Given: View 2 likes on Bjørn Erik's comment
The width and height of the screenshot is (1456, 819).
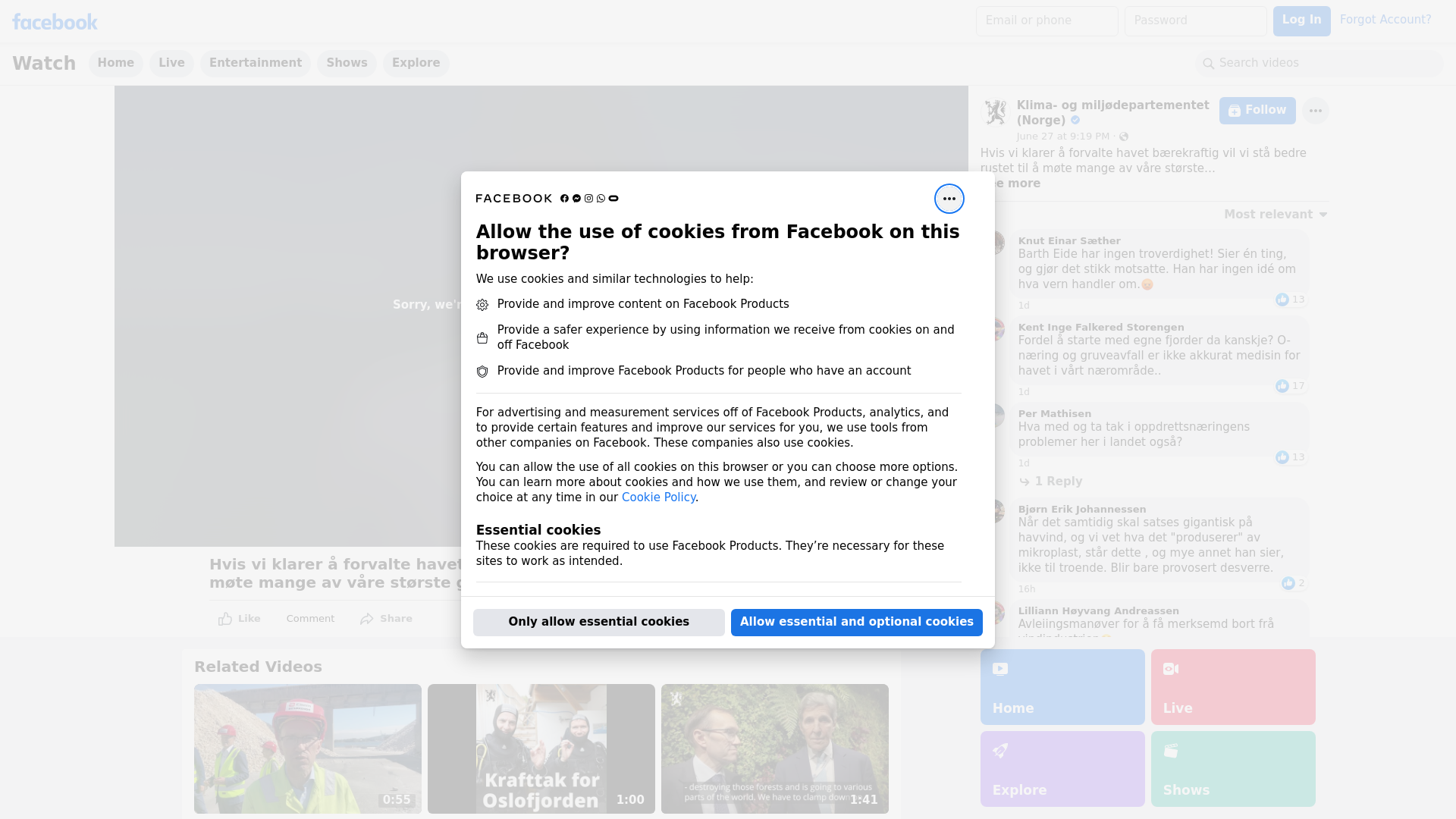Looking at the screenshot, I should (x=1293, y=583).
